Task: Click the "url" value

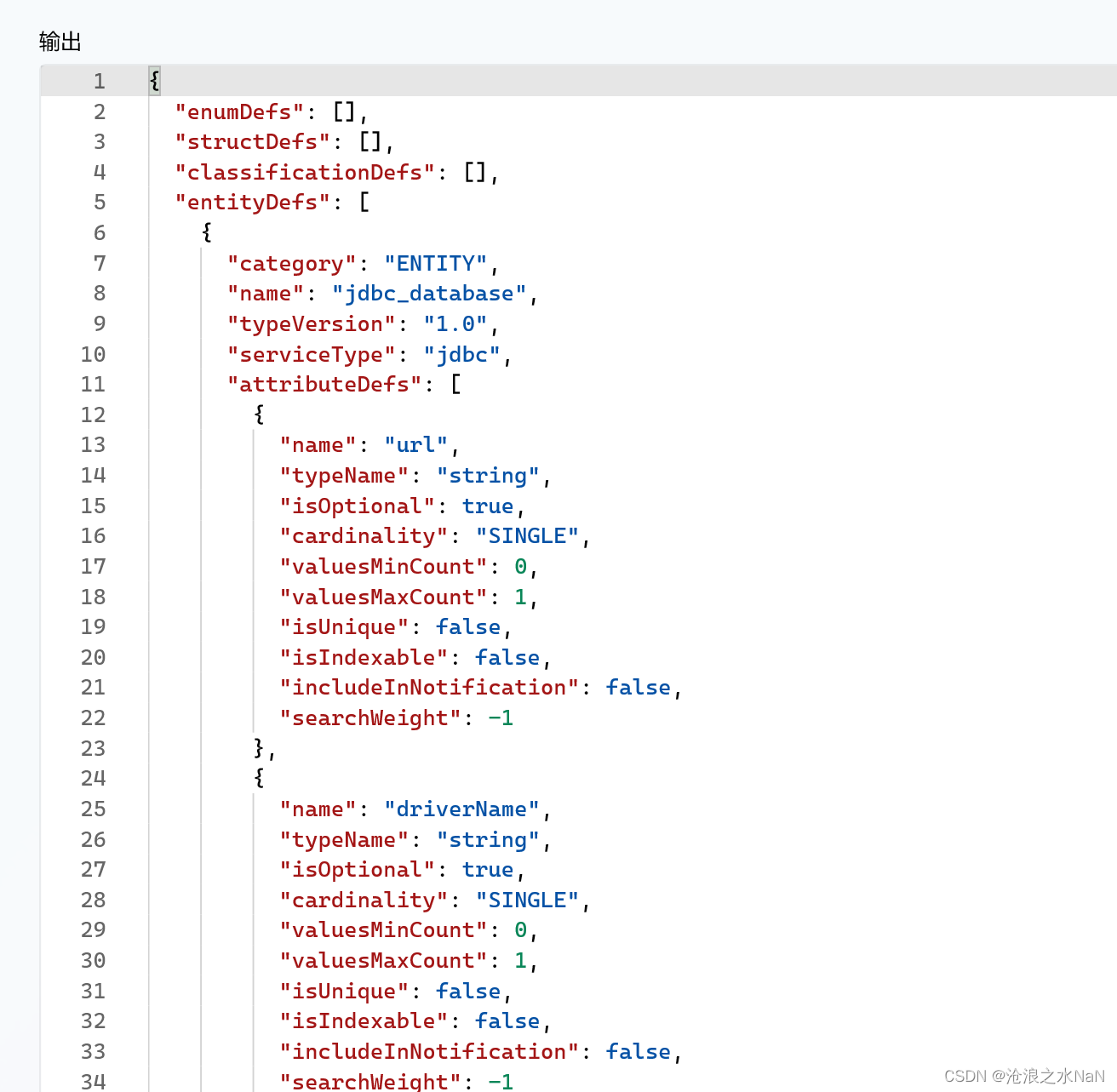Action: [x=416, y=445]
